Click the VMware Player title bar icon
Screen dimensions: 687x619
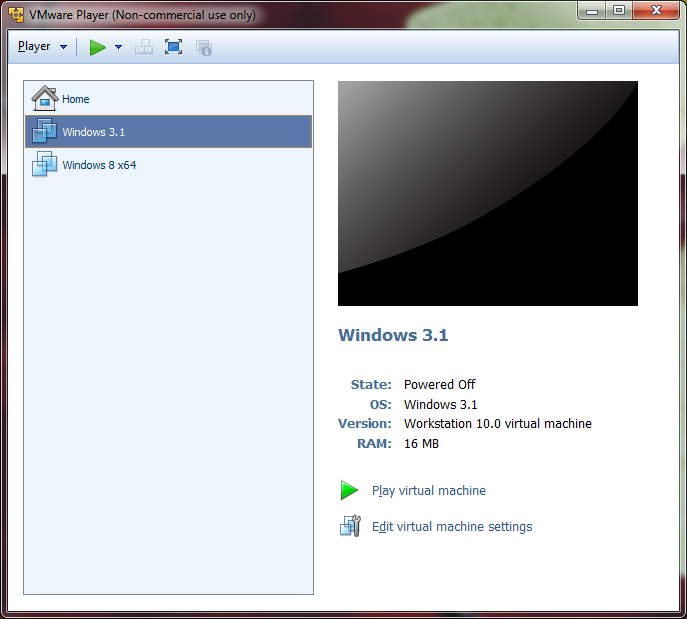[x=16, y=15]
